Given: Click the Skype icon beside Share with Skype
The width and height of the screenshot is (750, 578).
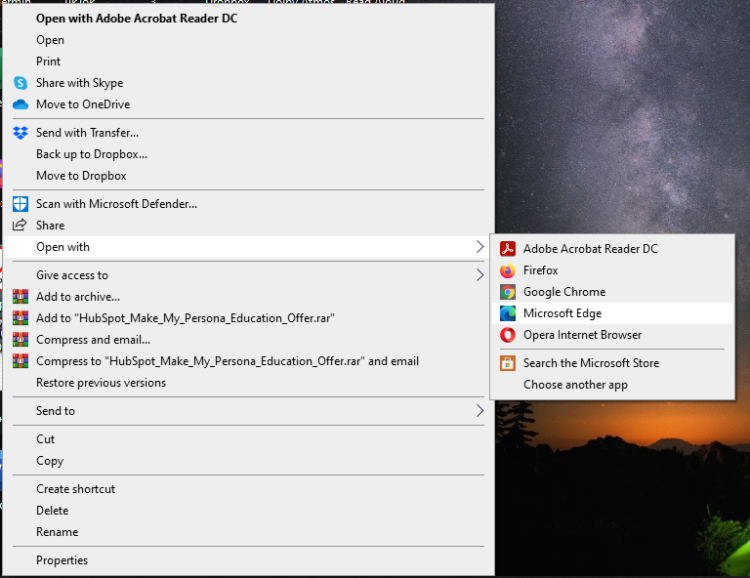Looking at the screenshot, I should tap(20, 83).
